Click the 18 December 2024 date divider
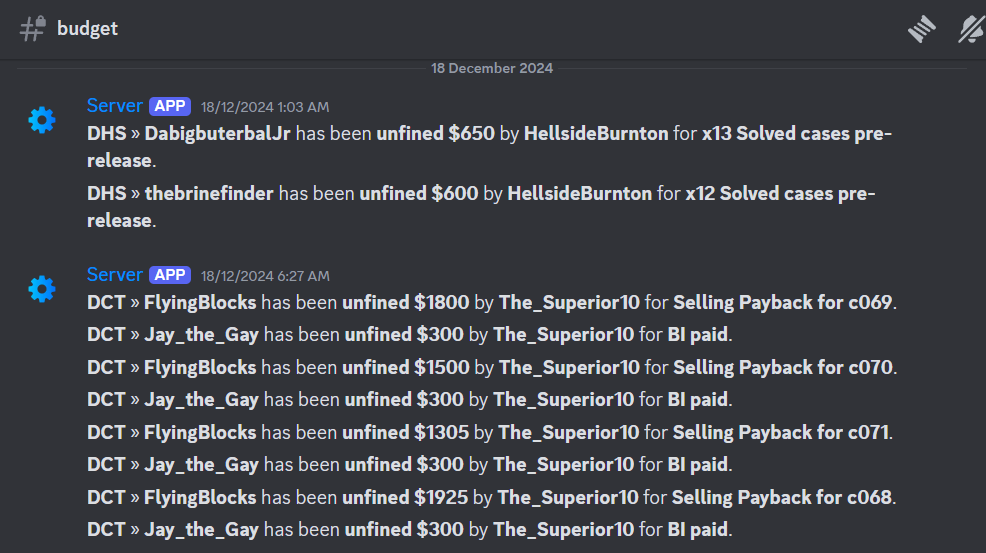 point(492,68)
